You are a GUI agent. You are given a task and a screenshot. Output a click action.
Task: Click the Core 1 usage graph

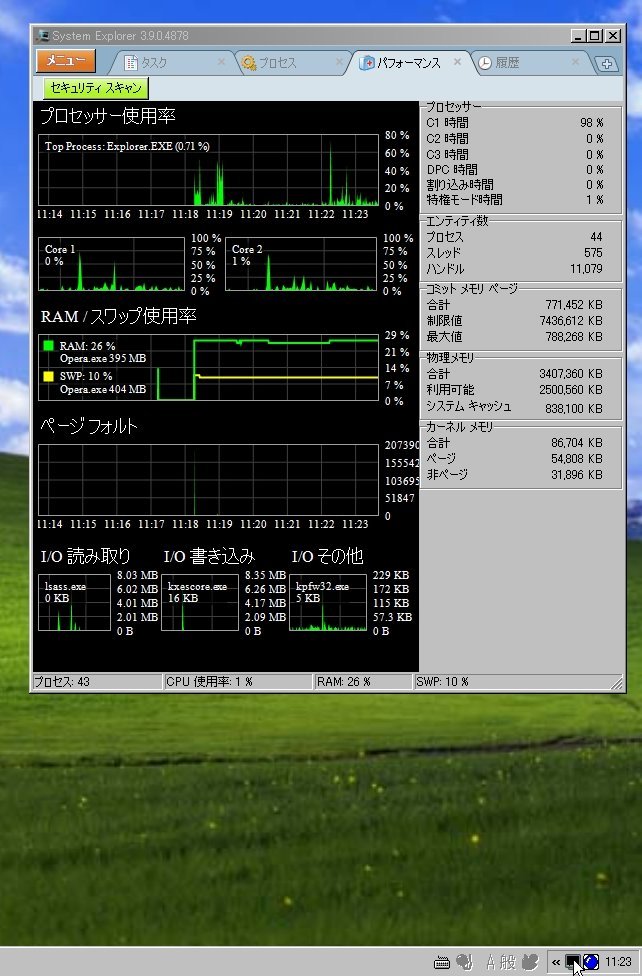tap(111, 264)
